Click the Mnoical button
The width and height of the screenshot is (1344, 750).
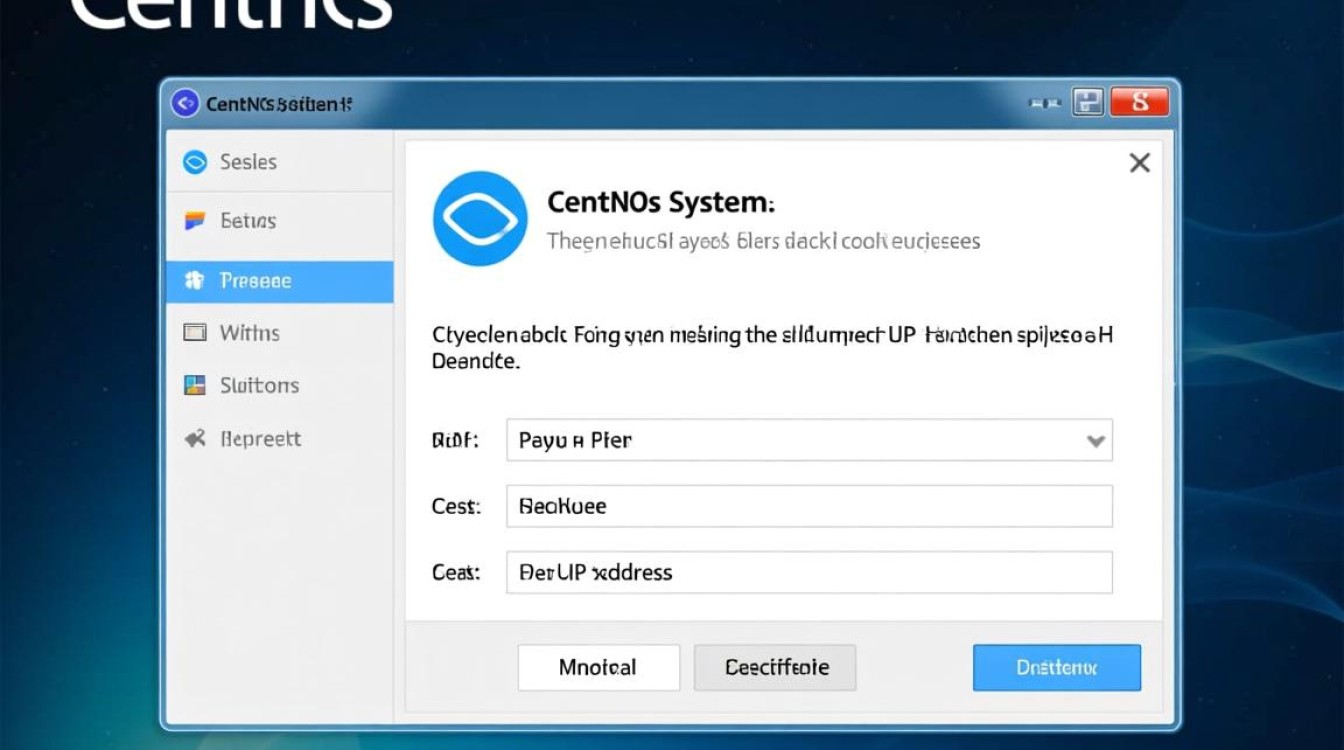598,667
